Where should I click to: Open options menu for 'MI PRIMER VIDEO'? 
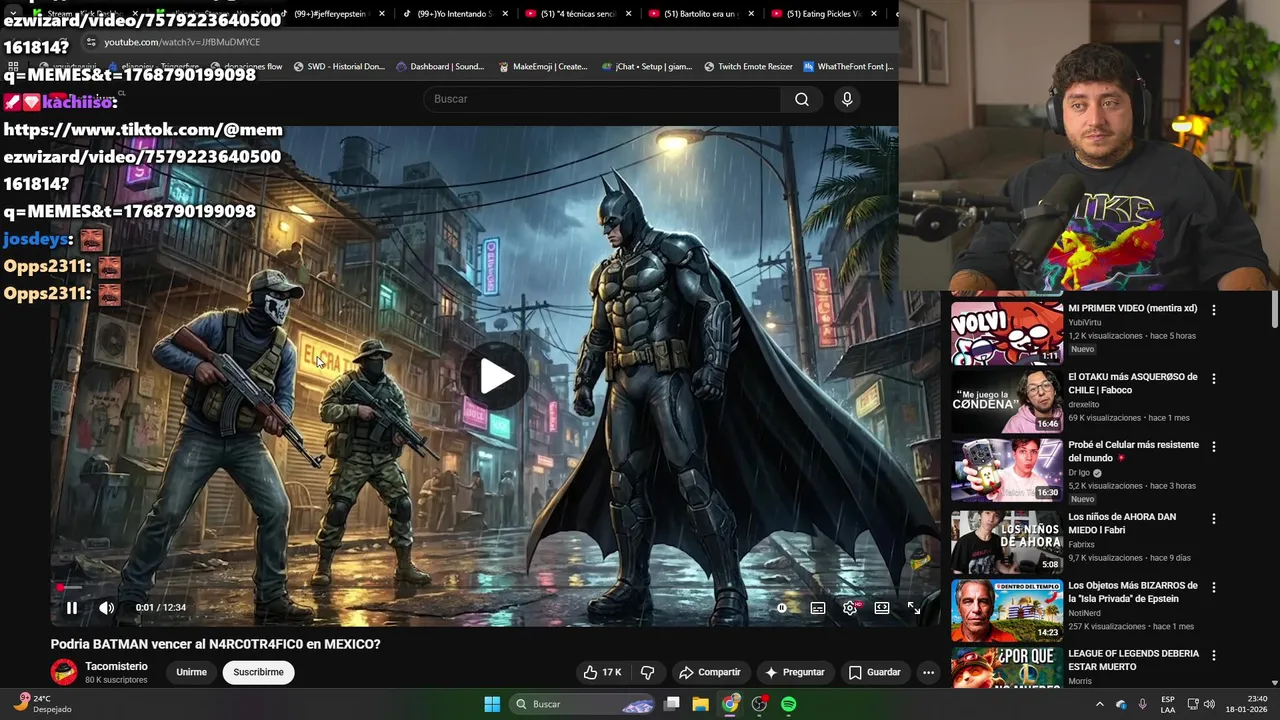[x=1214, y=310]
